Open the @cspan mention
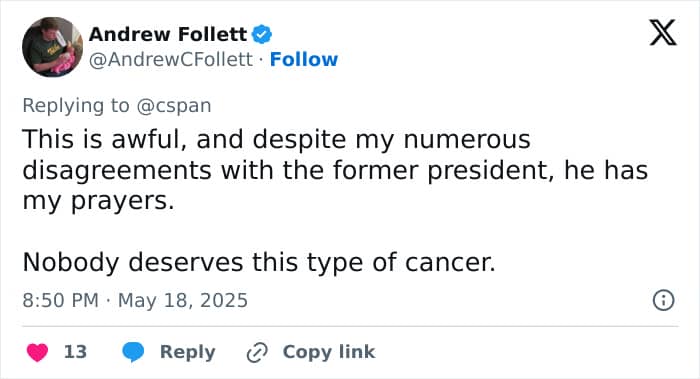Screen dimensions: 700x379 174,106
